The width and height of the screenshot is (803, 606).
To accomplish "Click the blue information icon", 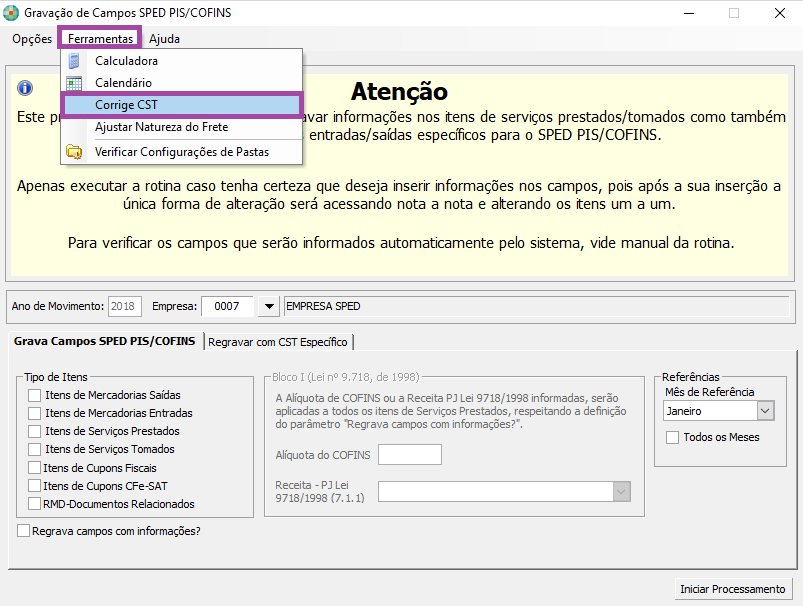I will pos(25,88).
